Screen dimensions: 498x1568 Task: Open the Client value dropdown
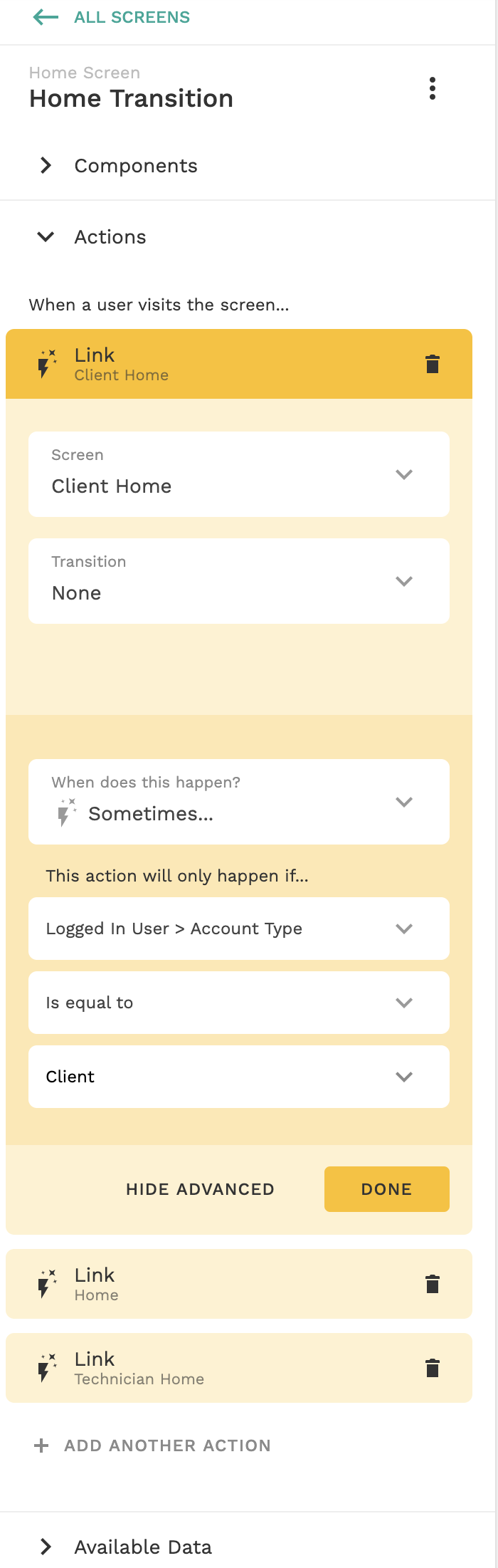click(x=239, y=1077)
